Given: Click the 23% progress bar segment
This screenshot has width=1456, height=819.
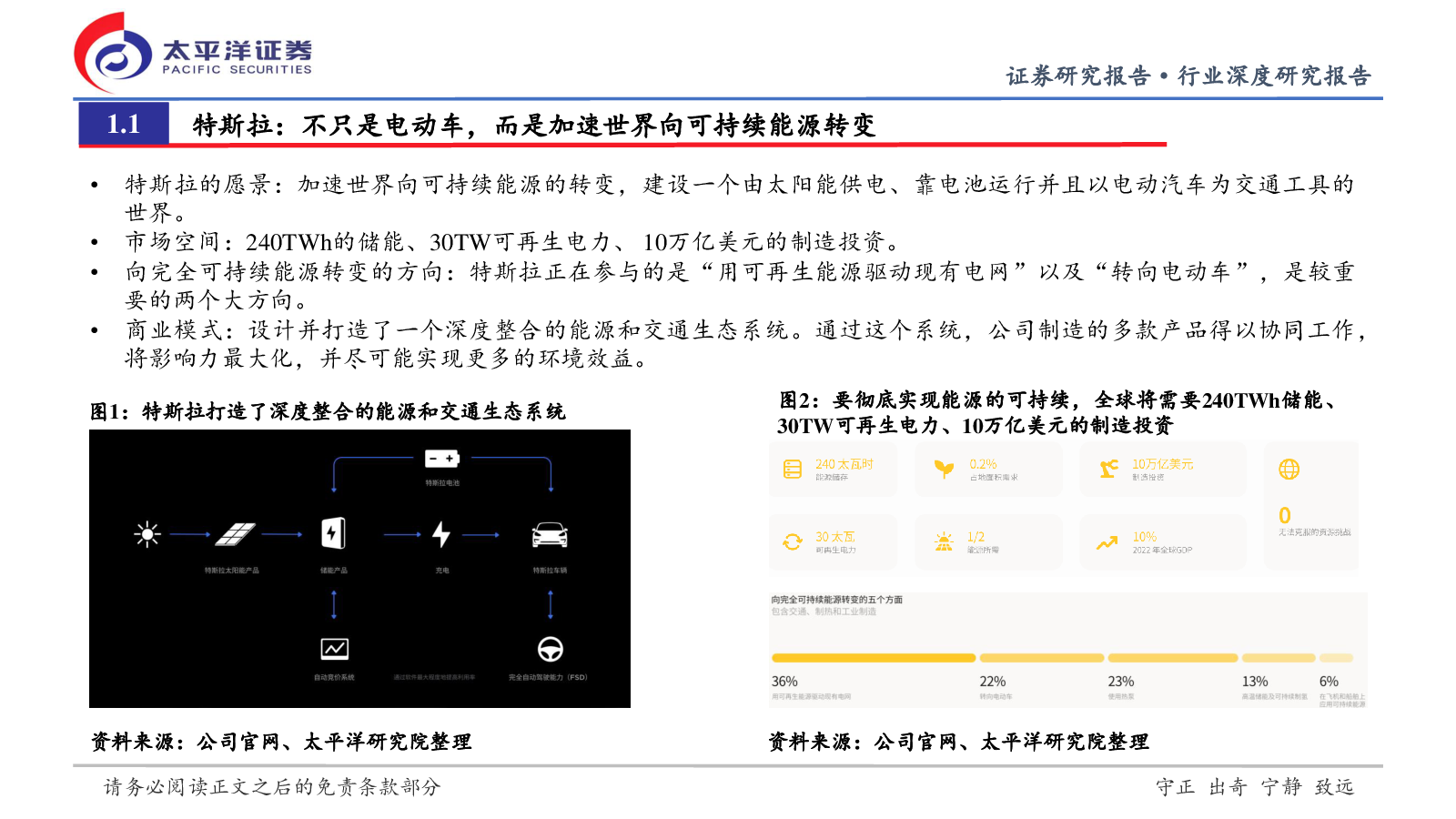Looking at the screenshot, I should 1173,658.
